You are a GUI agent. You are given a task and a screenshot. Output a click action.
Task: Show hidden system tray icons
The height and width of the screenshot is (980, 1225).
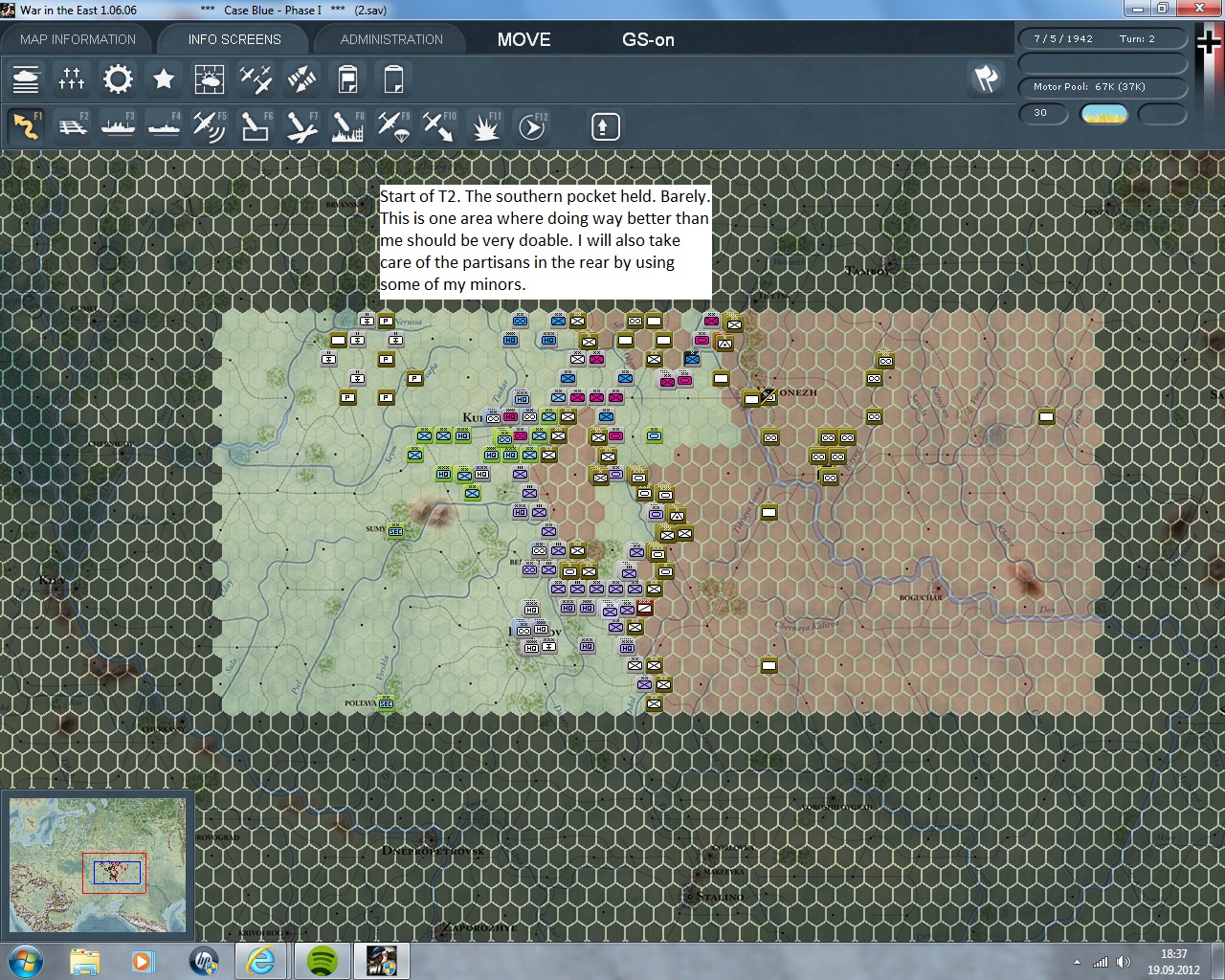(1077, 962)
